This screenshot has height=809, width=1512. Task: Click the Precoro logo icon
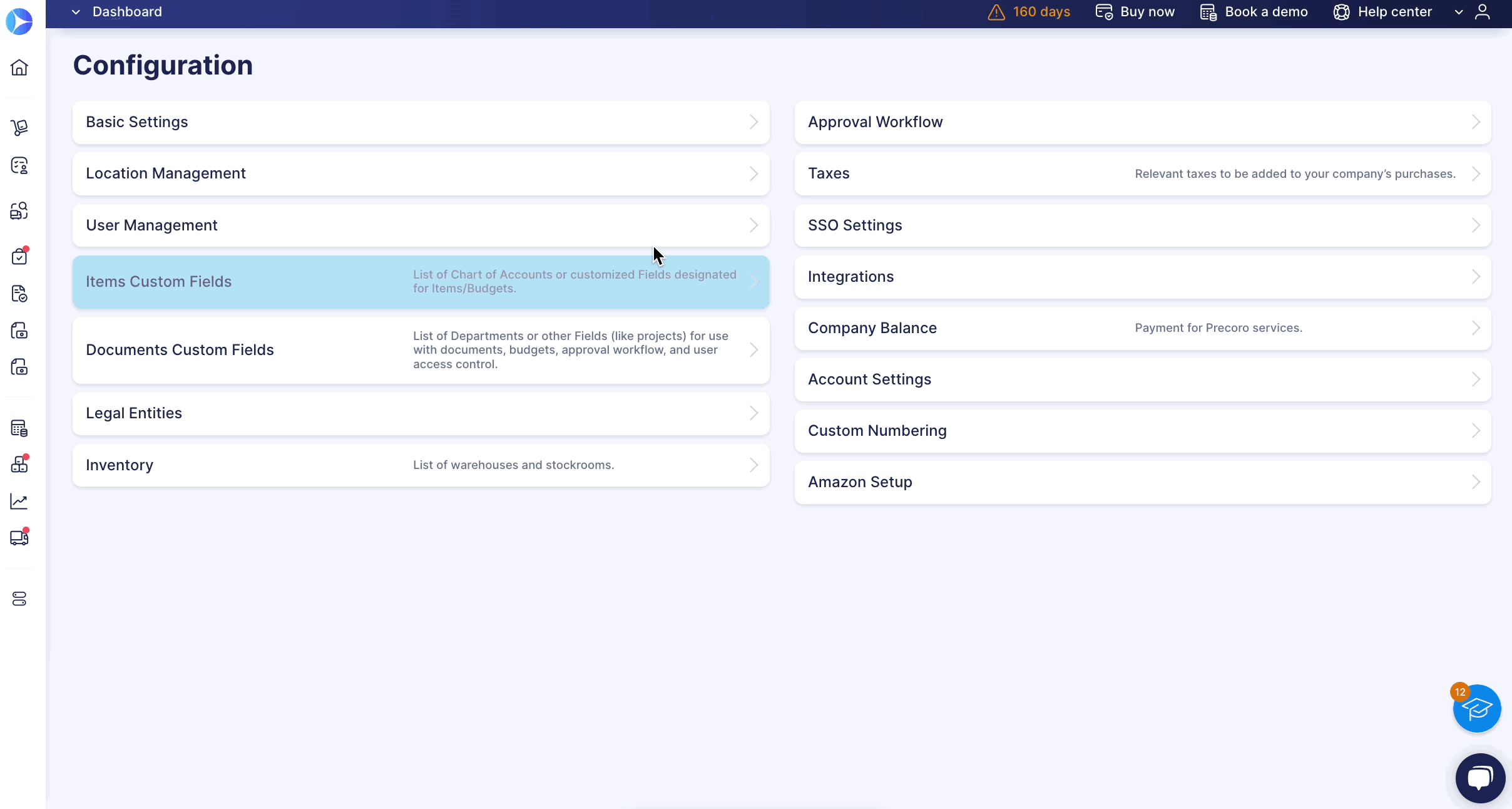(x=19, y=21)
